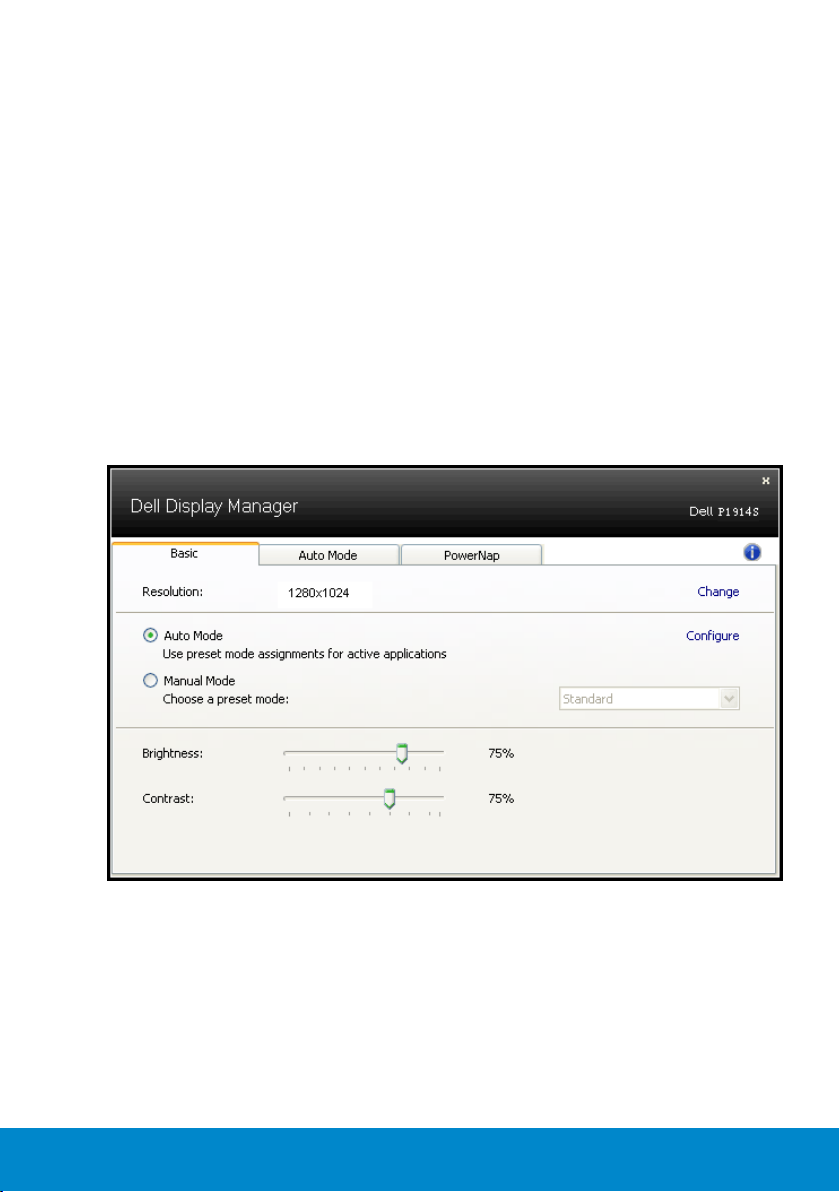Go to the PowerNap tab
Viewport: 840px width, 1192px height.
[x=471, y=555]
